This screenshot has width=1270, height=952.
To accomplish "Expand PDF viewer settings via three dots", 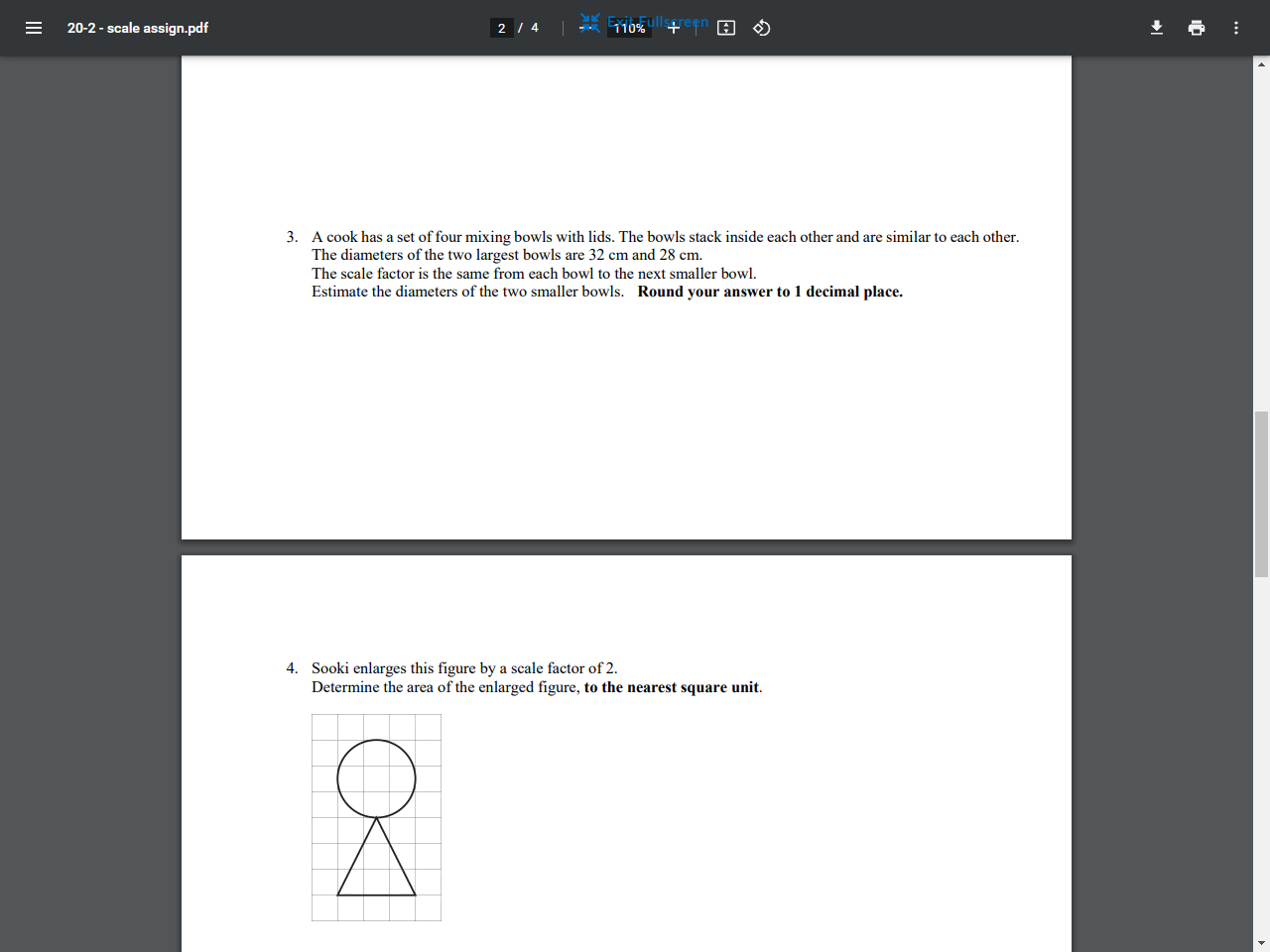I will (1236, 28).
